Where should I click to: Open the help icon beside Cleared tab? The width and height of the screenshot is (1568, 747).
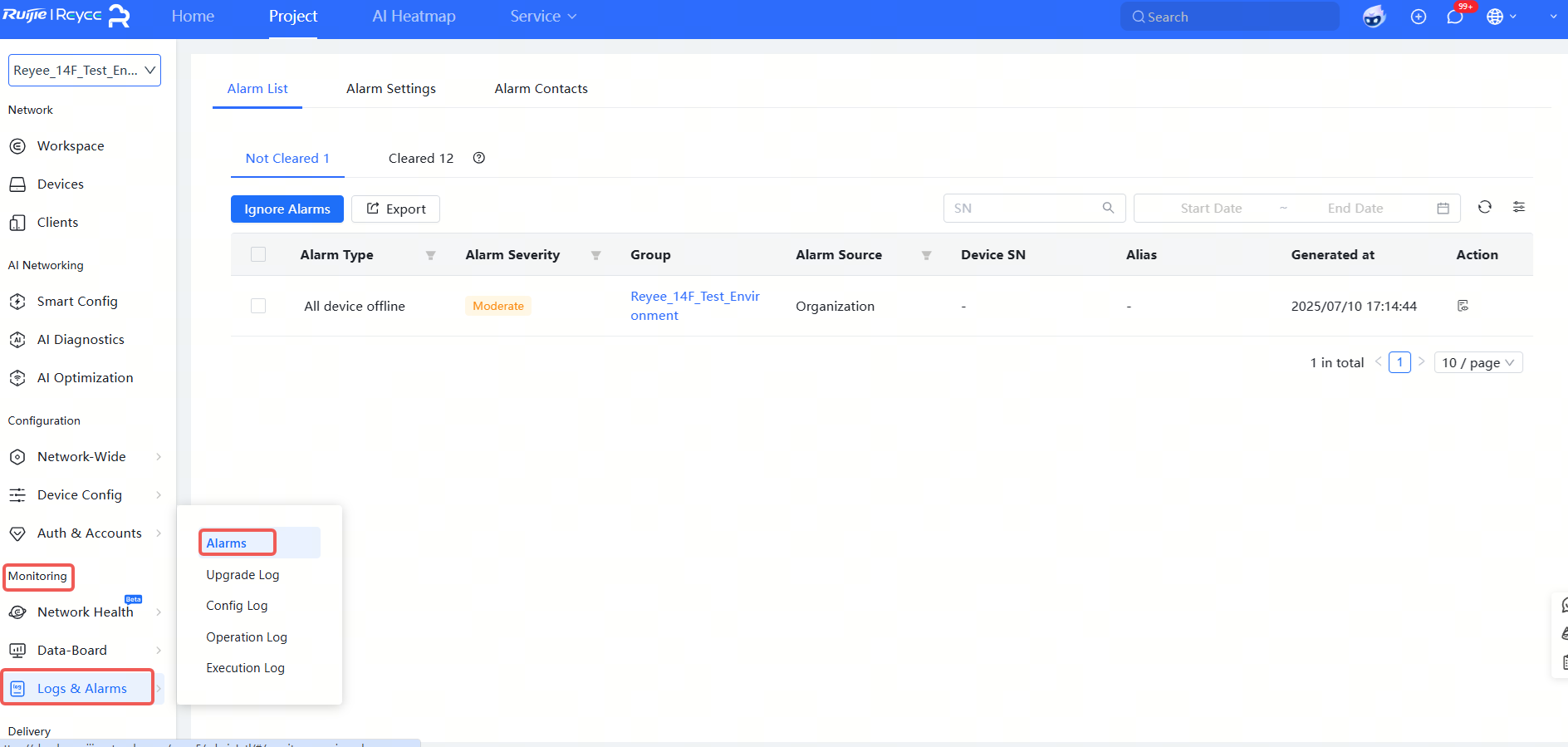pos(478,158)
